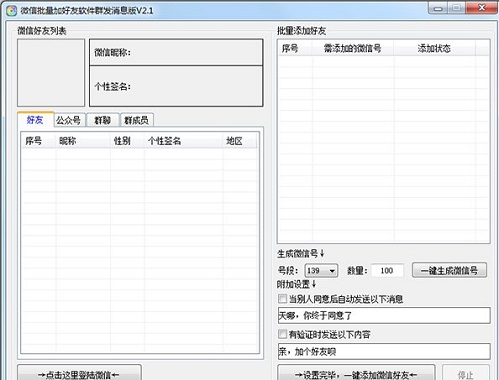
Task: Click 序号 header in batch add list
Action: pyautogui.click(x=295, y=49)
